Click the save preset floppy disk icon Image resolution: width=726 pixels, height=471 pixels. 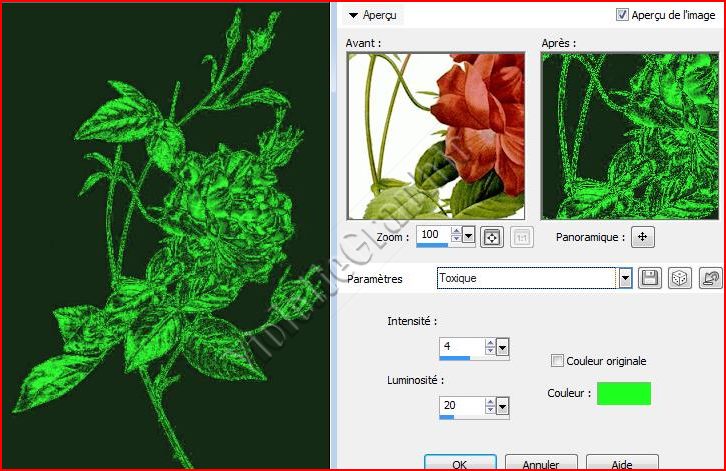[x=650, y=278]
